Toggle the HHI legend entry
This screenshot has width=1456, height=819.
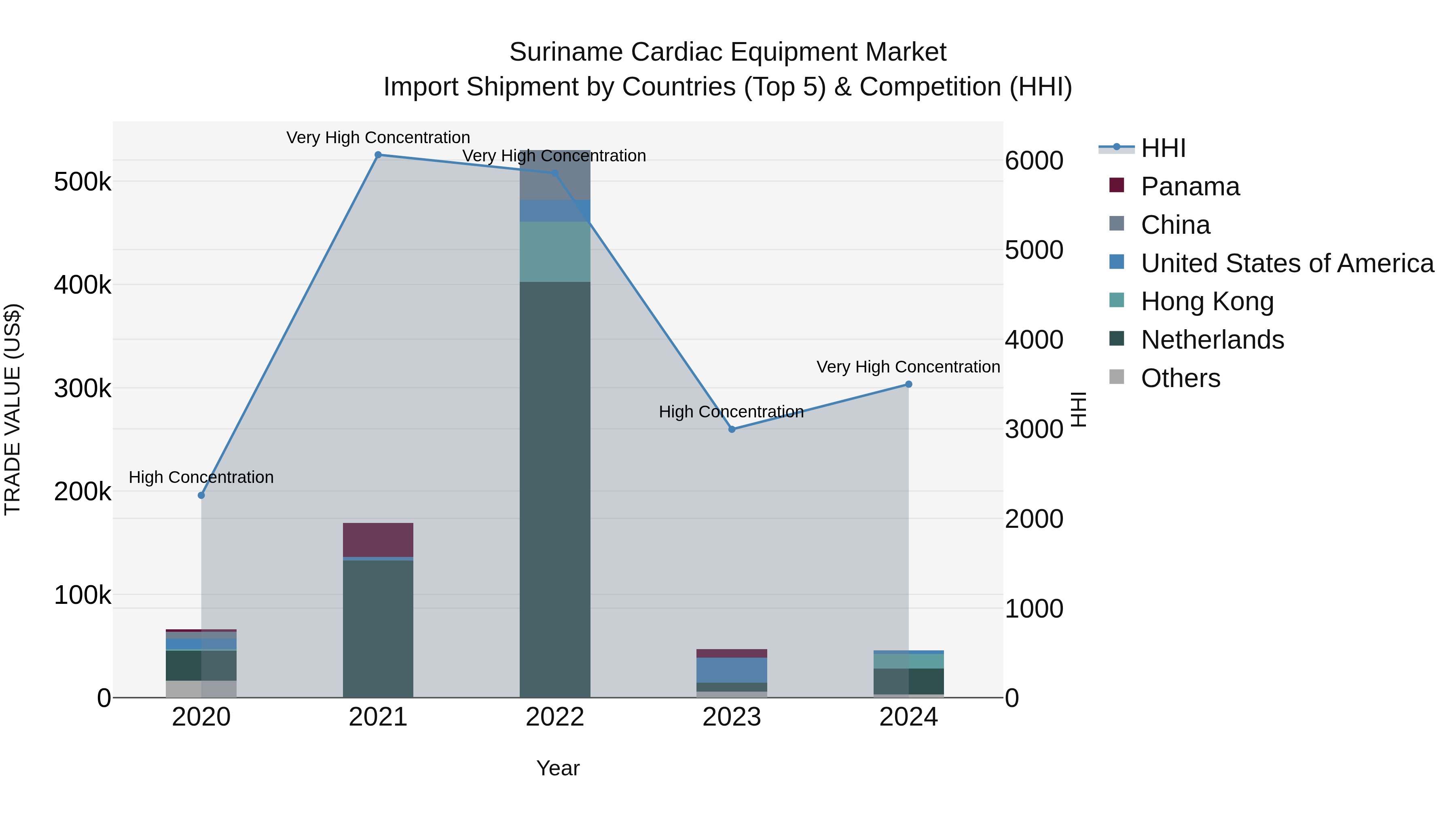tap(1142, 148)
